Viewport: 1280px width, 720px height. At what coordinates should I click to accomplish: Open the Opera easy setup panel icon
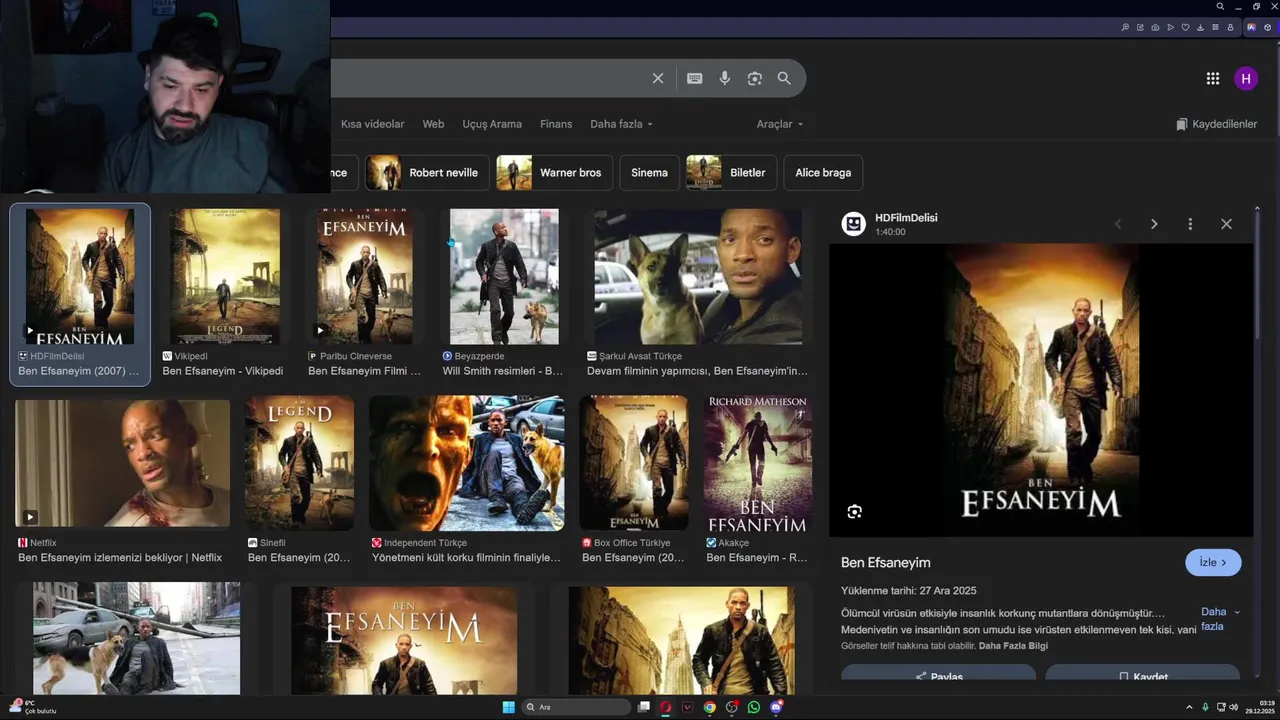(x=1215, y=27)
